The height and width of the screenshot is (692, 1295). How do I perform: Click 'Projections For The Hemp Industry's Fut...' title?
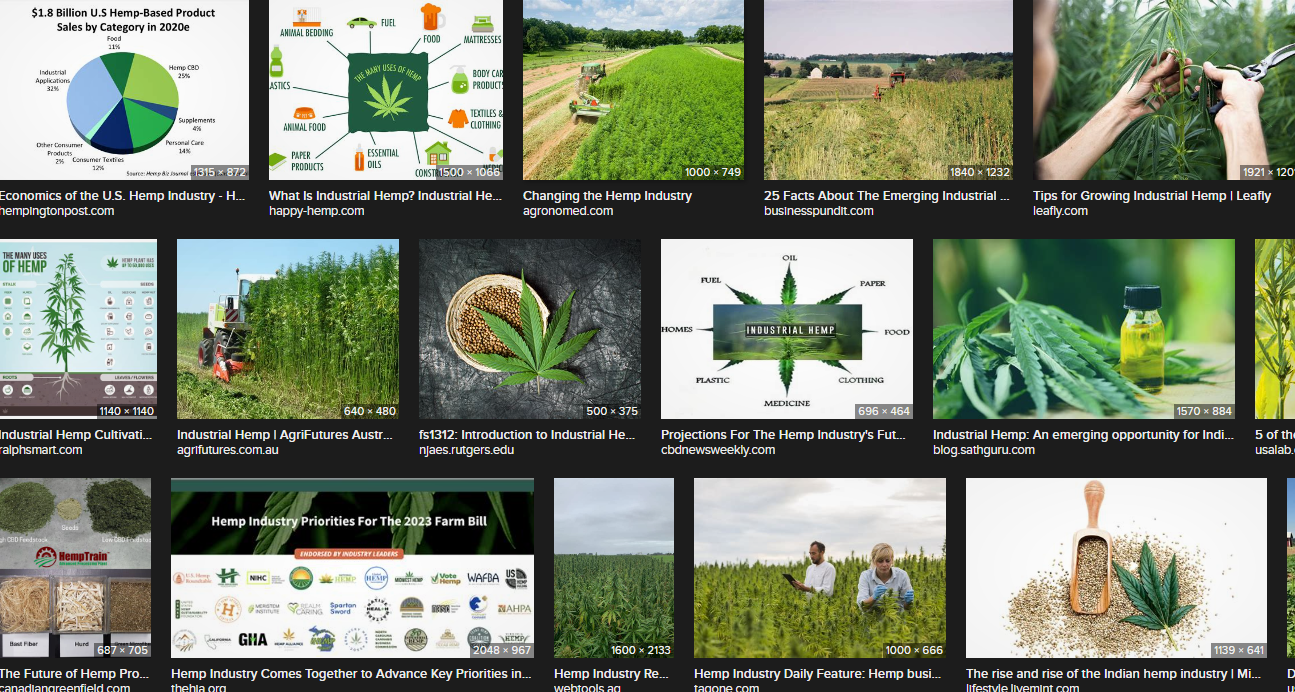pyautogui.click(x=783, y=435)
